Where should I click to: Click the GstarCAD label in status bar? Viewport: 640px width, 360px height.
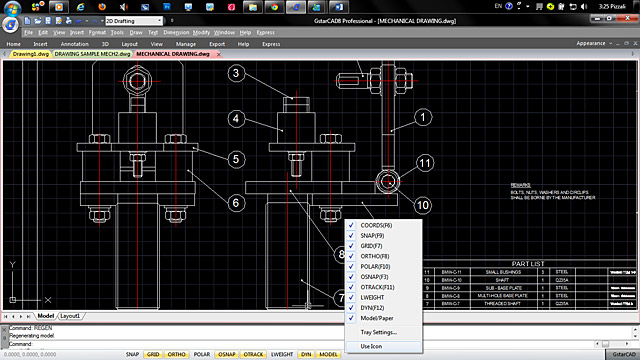[x=624, y=354]
